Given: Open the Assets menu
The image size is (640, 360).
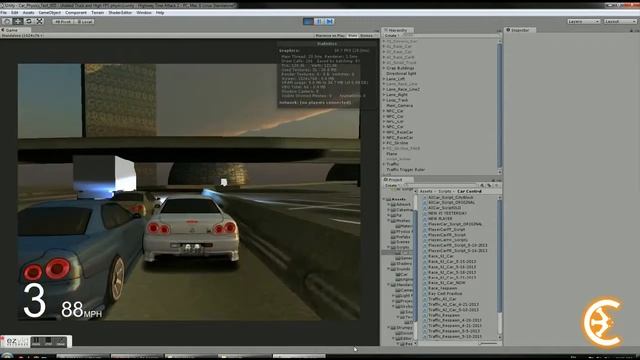Looking at the screenshot, I should [x=29, y=13].
